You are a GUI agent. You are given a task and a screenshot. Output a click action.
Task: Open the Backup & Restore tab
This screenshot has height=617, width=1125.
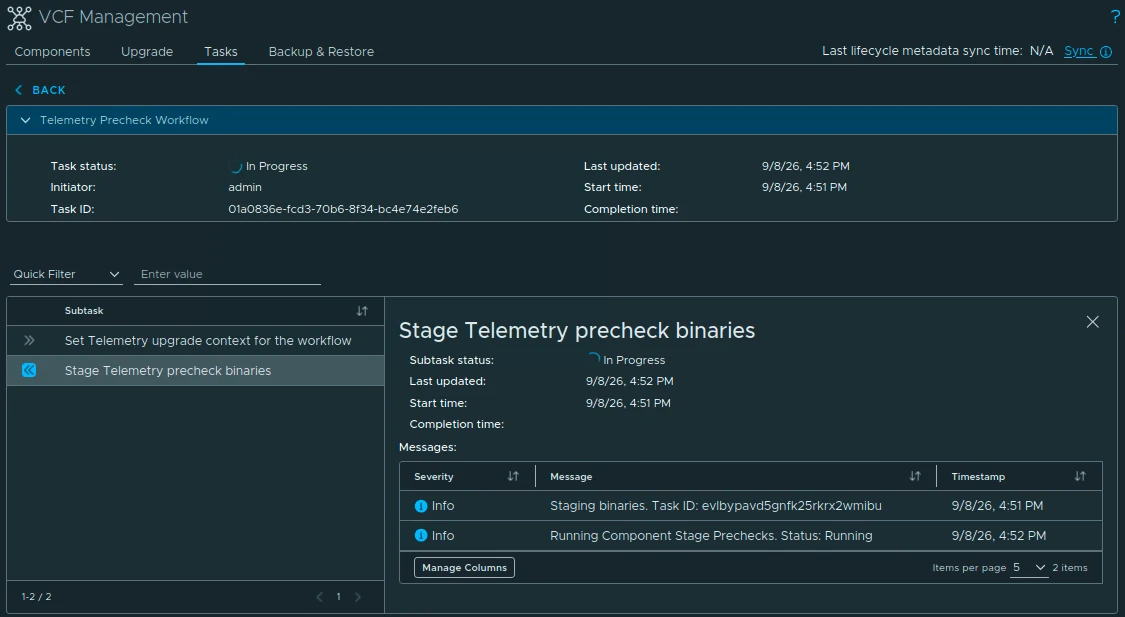[x=321, y=52]
